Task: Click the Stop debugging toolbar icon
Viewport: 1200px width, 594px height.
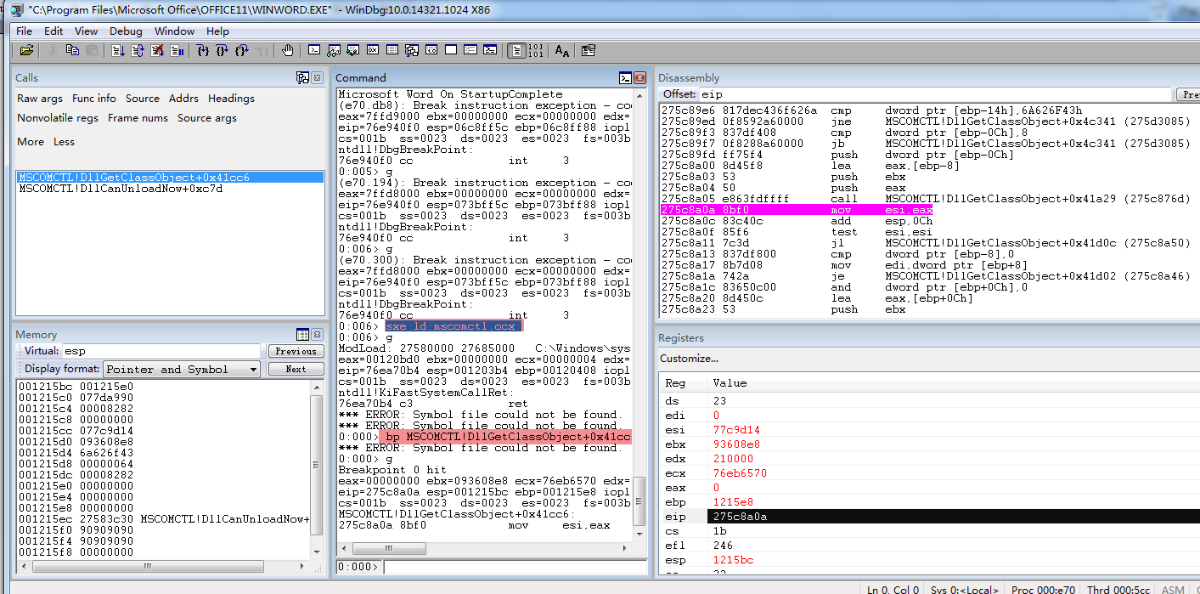Action: (157, 50)
